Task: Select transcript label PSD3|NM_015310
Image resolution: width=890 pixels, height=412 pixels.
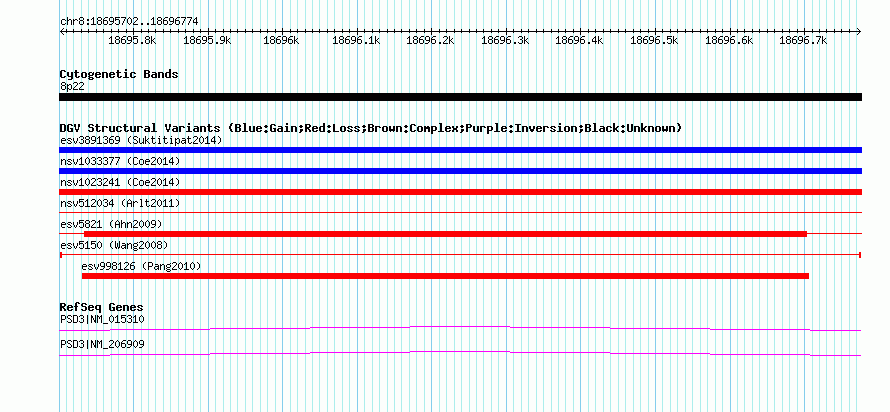Action: pos(102,319)
